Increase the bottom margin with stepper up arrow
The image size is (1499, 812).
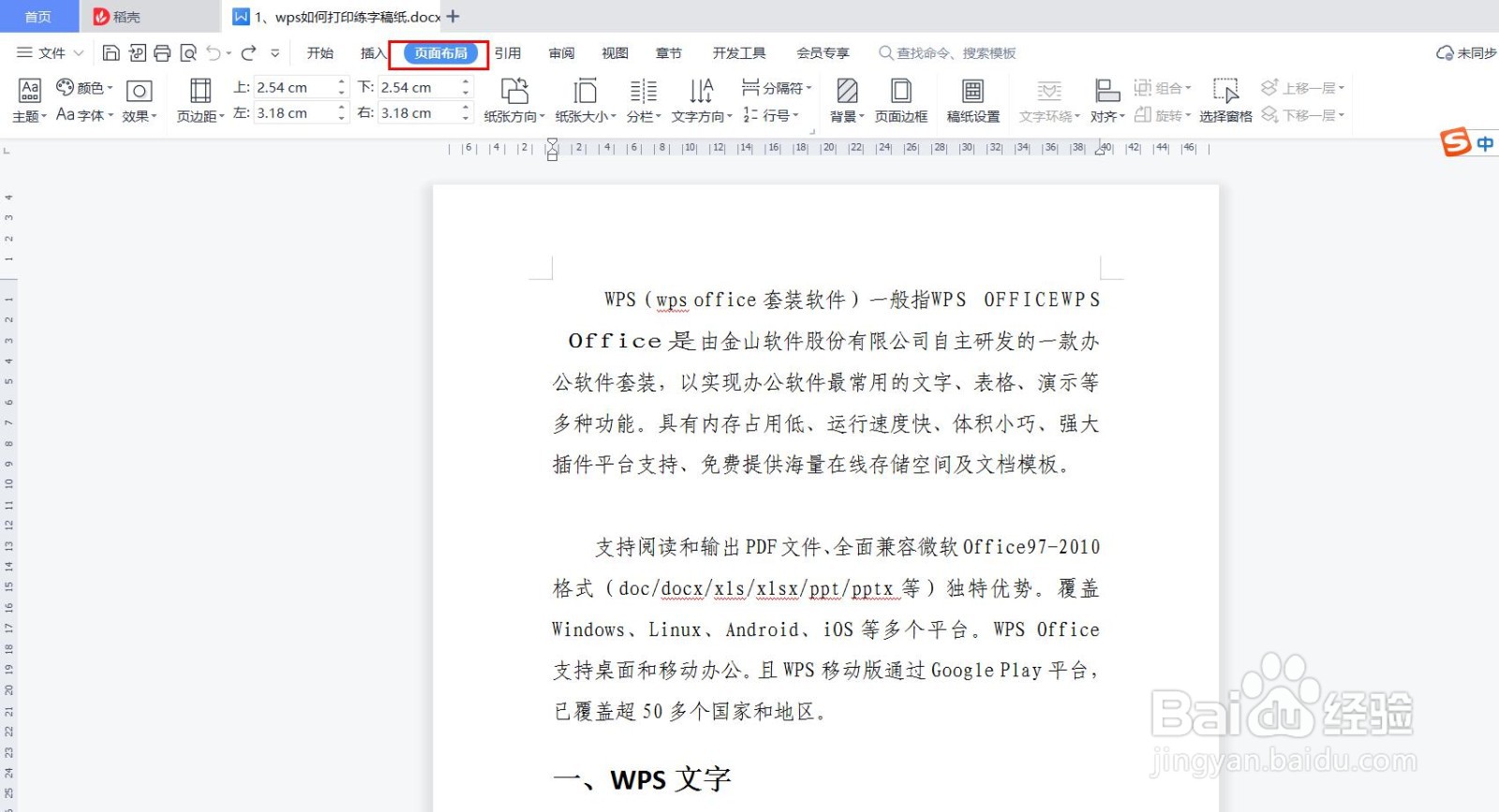point(466,82)
